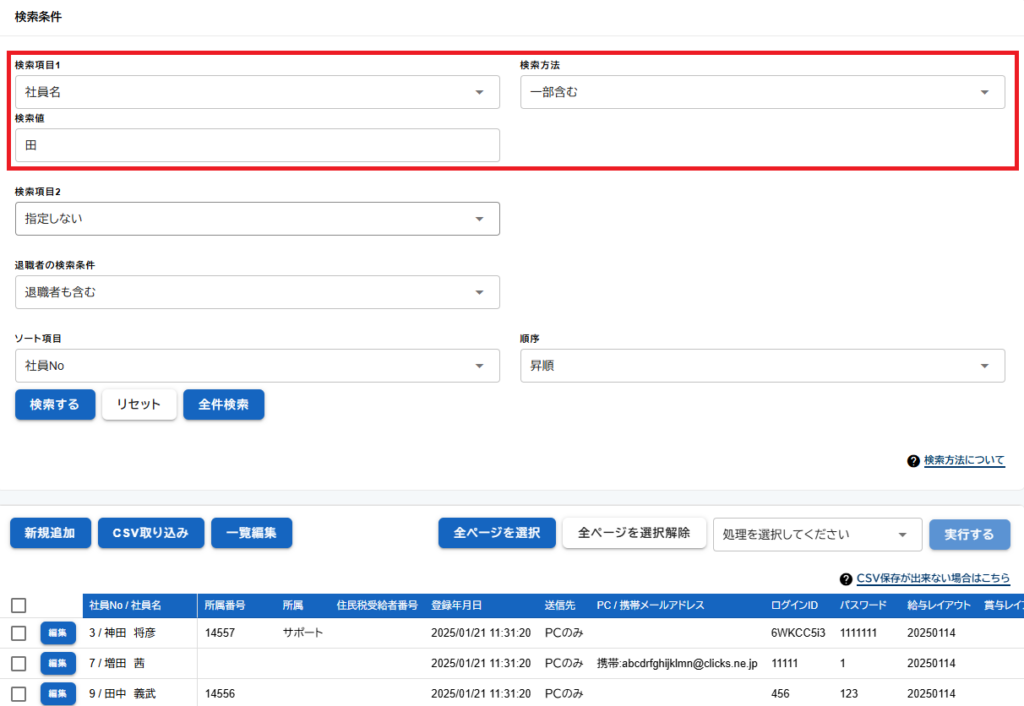Image resolution: width=1024 pixels, height=706 pixels.
Task: Open the 処理を選択してください dropdown
Action: coord(816,534)
